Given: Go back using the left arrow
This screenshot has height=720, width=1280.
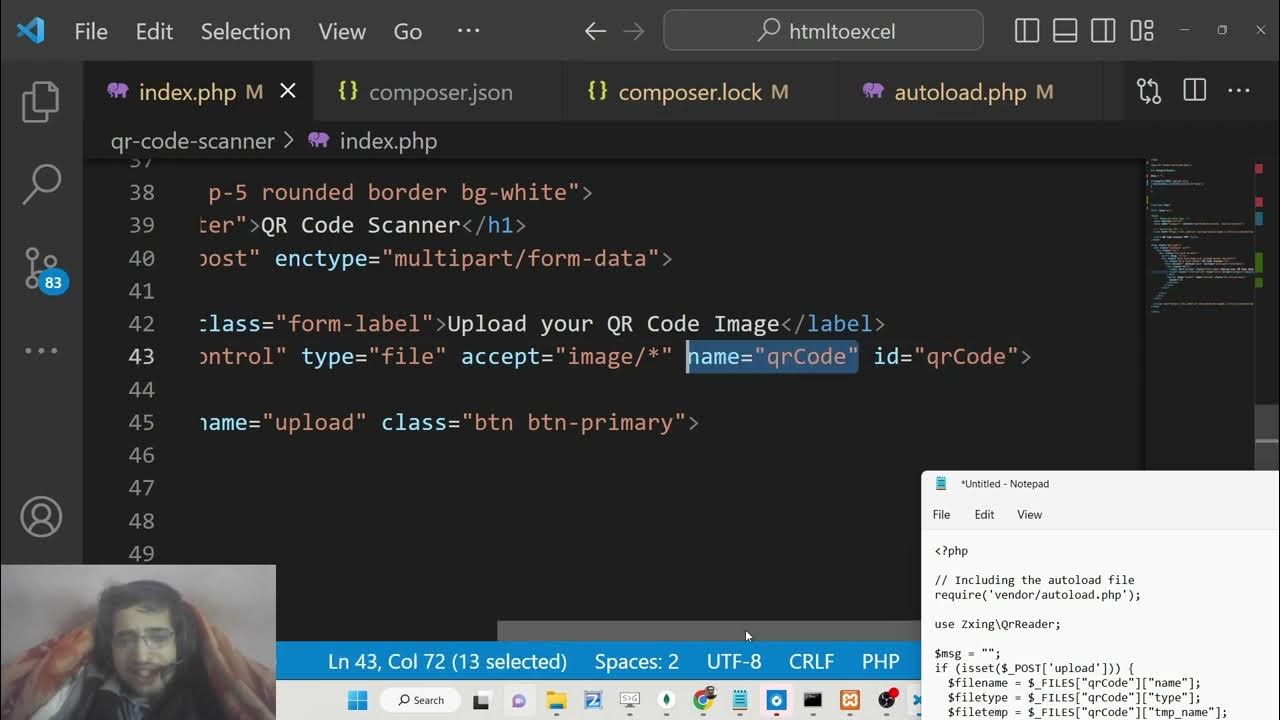Looking at the screenshot, I should [x=595, y=32].
